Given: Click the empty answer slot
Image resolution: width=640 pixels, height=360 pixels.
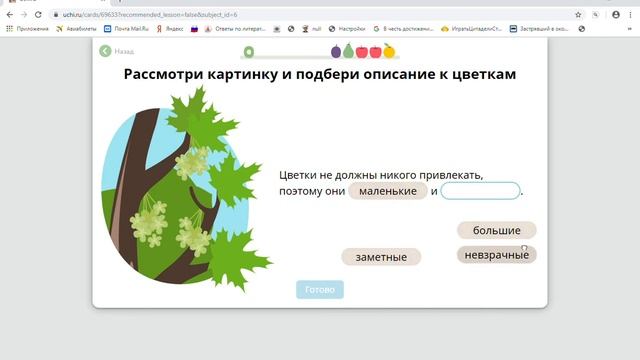Looking at the screenshot, I should [480, 191].
